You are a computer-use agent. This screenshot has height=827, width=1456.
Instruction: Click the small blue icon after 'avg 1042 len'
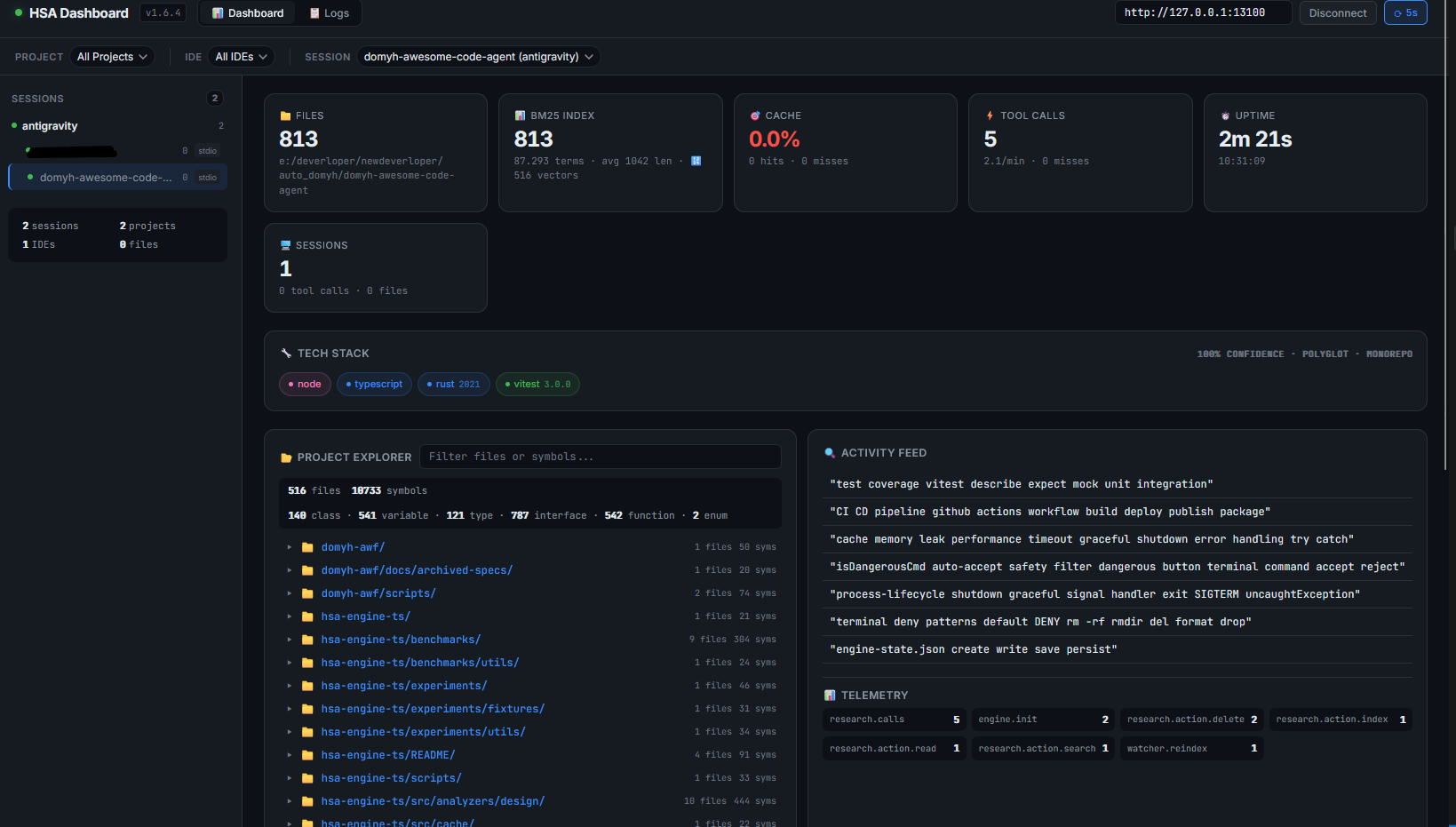696,161
